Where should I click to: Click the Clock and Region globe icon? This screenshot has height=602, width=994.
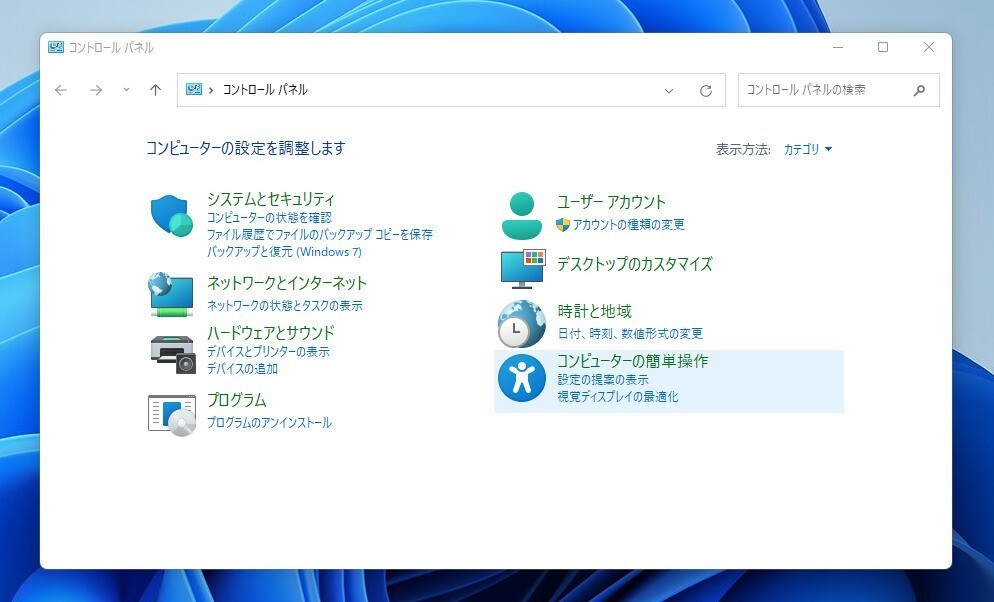pyautogui.click(x=521, y=323)
